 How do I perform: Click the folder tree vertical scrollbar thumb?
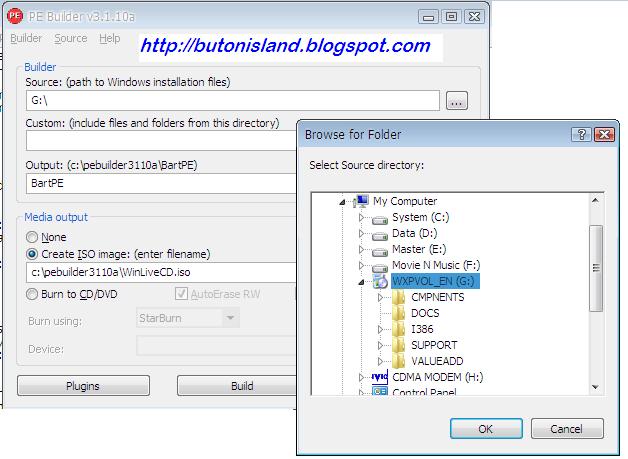pyautogui.click(x=596, y=268)
